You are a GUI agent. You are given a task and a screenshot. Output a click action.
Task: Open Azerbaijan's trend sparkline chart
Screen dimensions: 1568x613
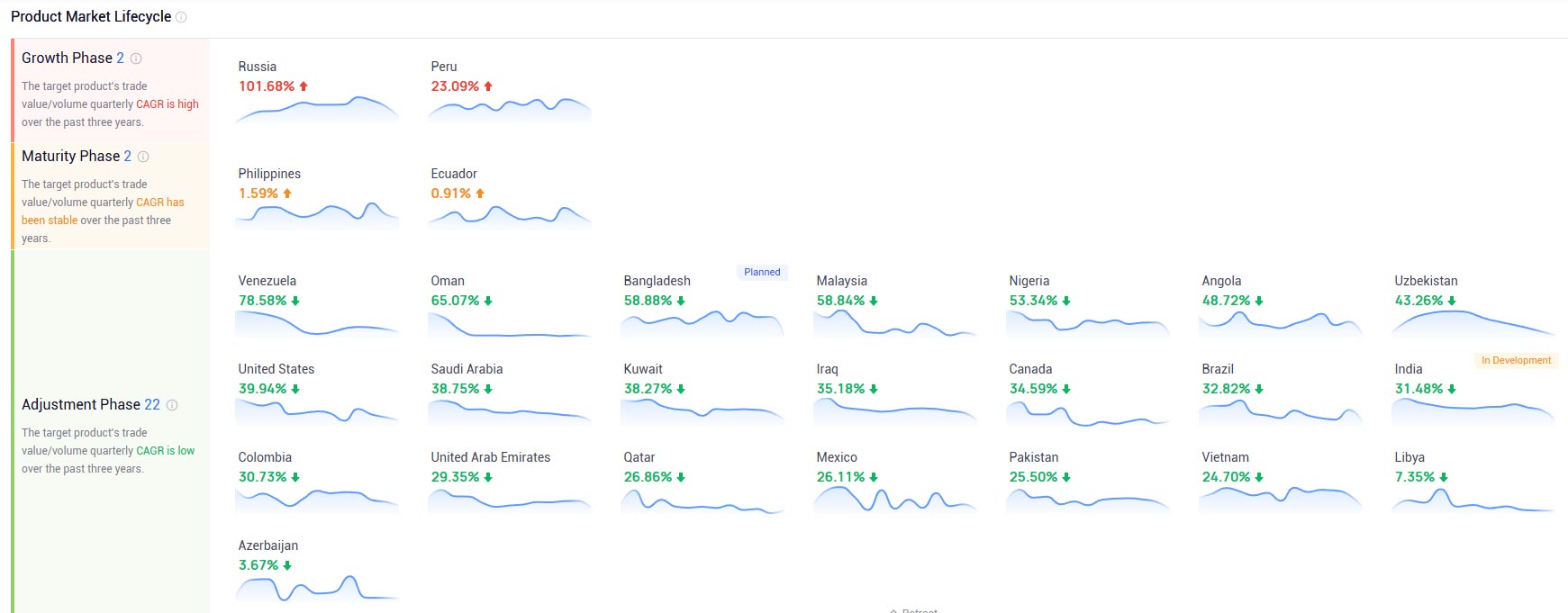[317, 588]
